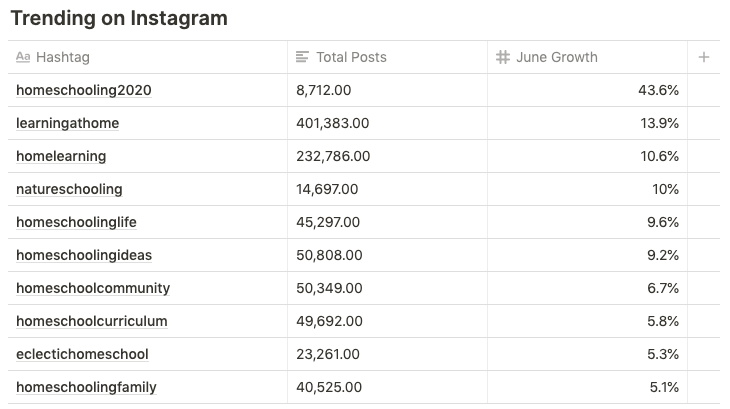The image size is (730, 409).
Task: Open the homeschoolcurriculum page
Action: (x=92, y=321)
